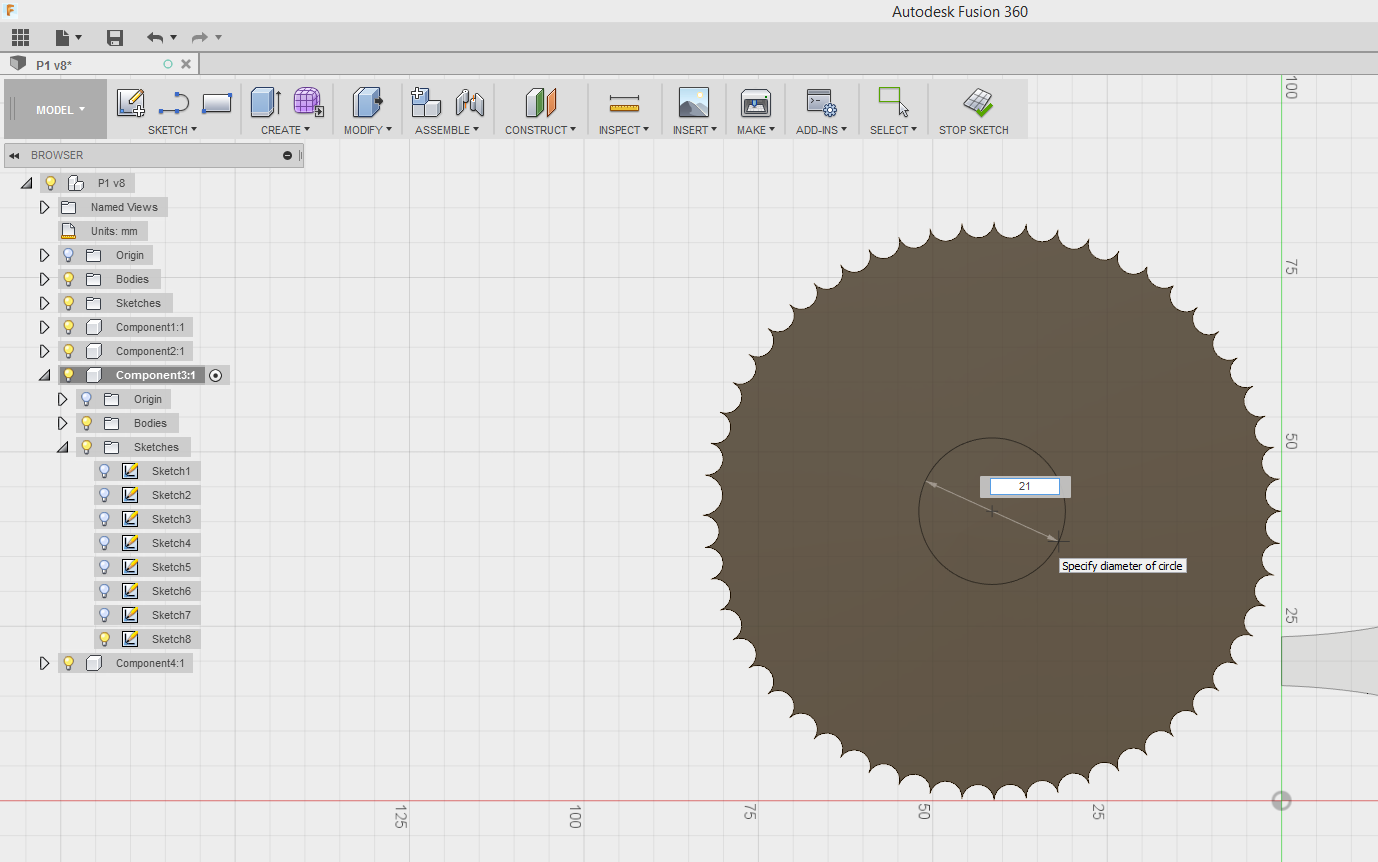1378x862 pixels.
Task: Hide Sketch8 using its light bulb
Action: [x=104, y=639]
